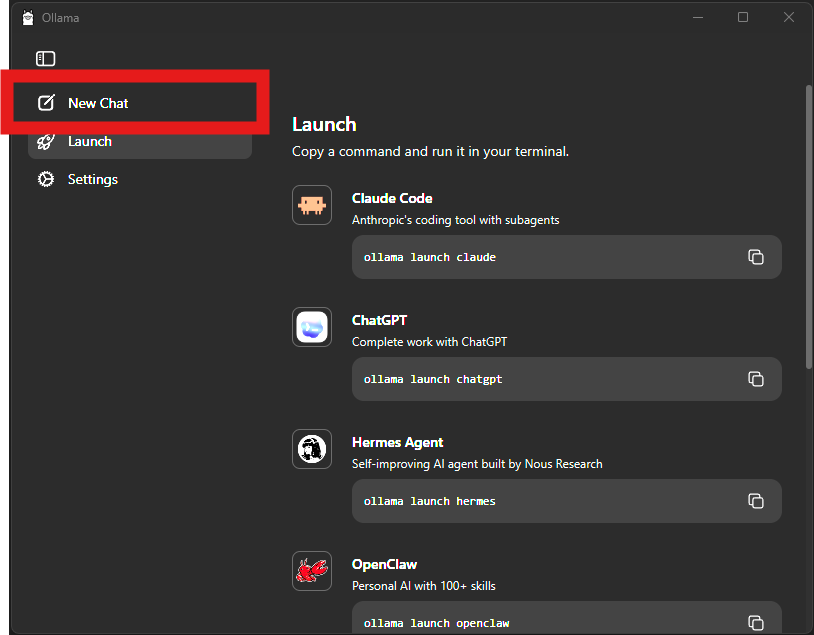Image resolution: width=814 pixels, height=635 pixels.
Task: Copy the ollama launch hermes command
Action: 756,501
